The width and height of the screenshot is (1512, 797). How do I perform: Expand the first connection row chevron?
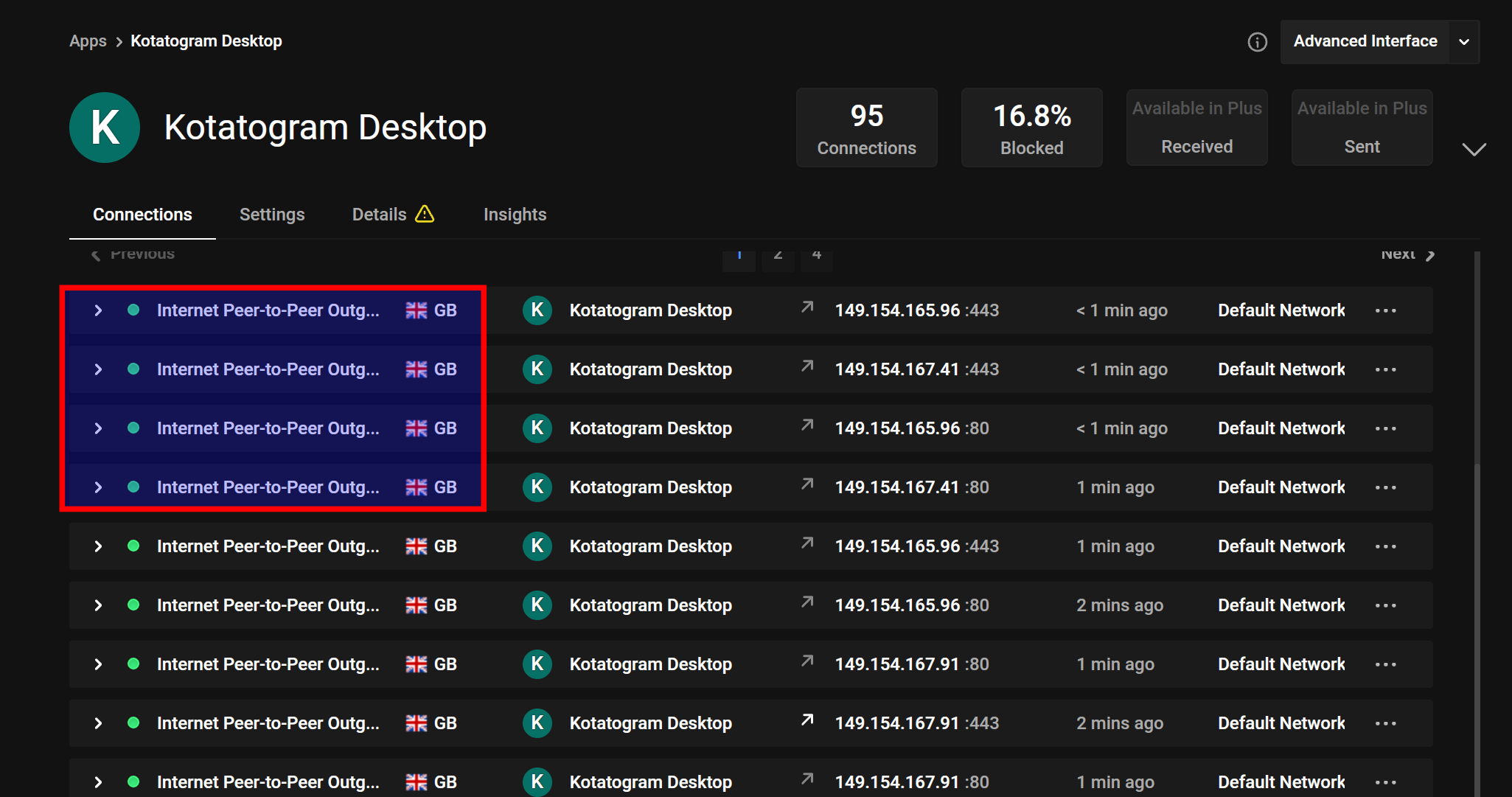[98, 310]
